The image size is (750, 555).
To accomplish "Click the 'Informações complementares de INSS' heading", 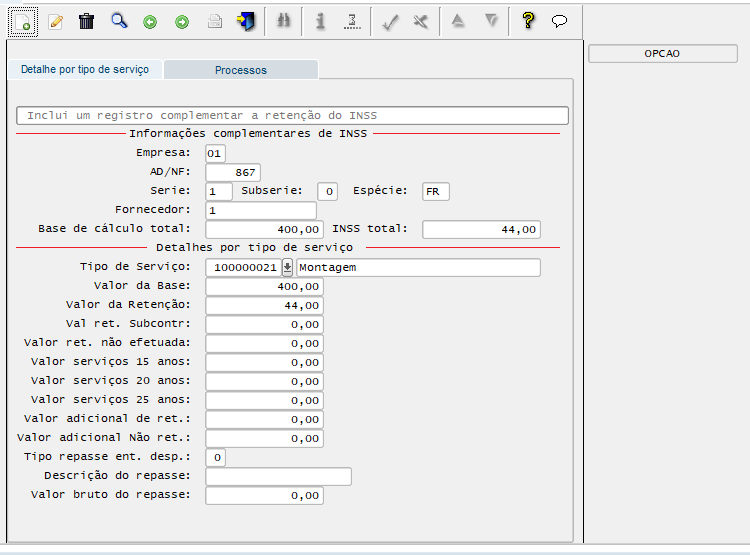I will 248,133.
